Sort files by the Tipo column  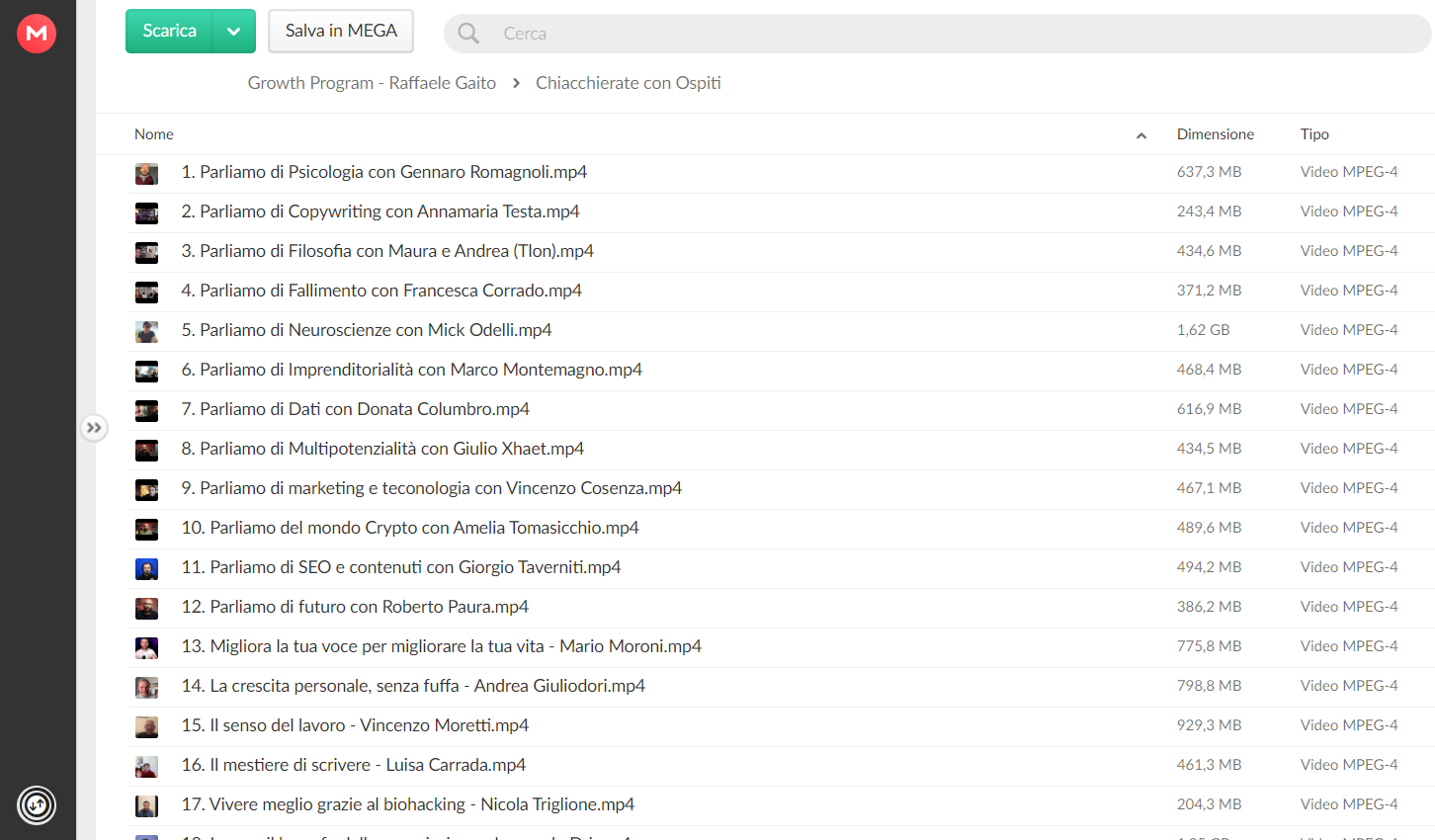[x=1314, y=134]
